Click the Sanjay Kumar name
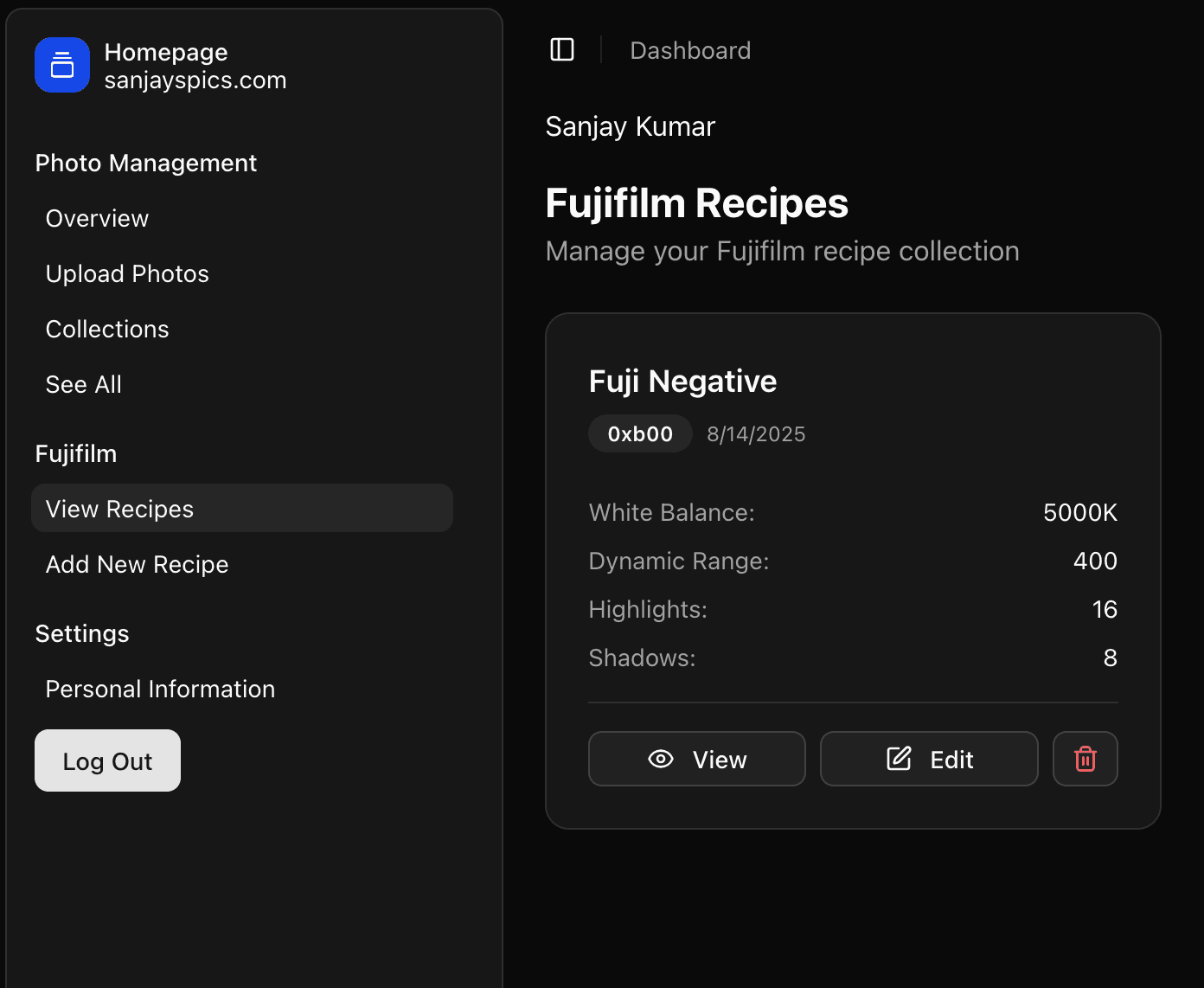 [630, 126]
